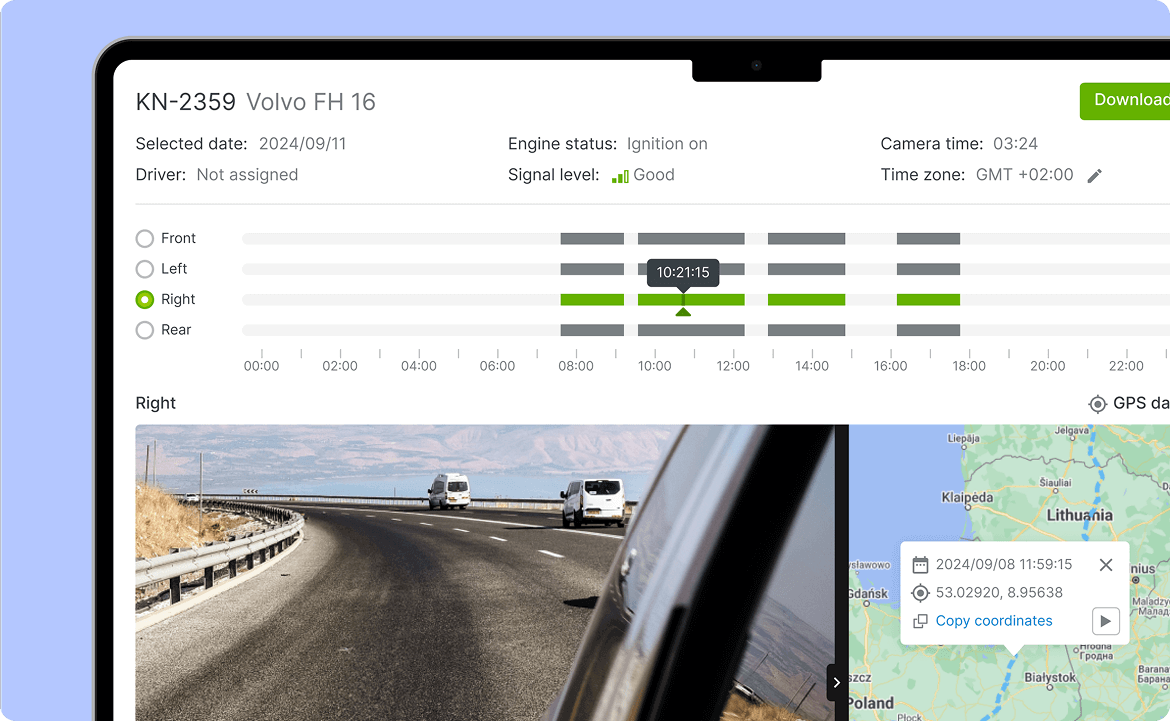The height and width of the screenshot is (721, 1170).
Task: Click the Right camera segment near 14:00
Action: [807, 300]
